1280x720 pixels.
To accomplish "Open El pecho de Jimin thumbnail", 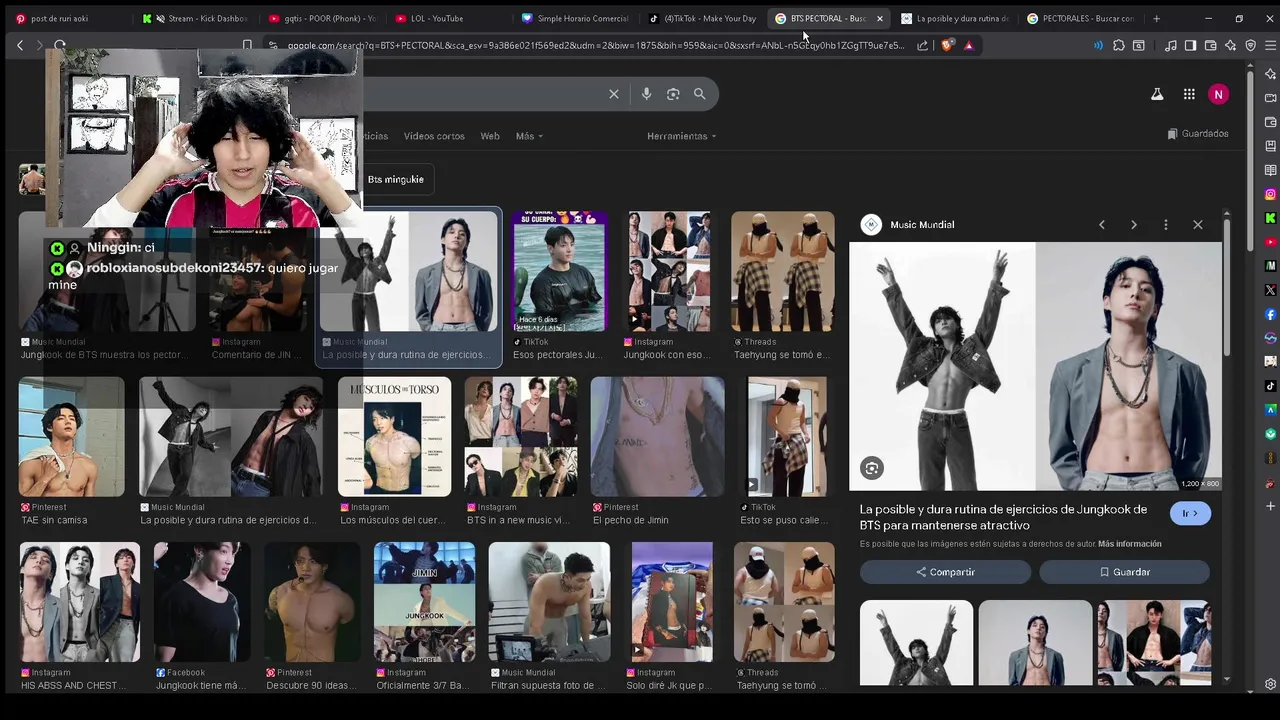I will coord(657,437).
